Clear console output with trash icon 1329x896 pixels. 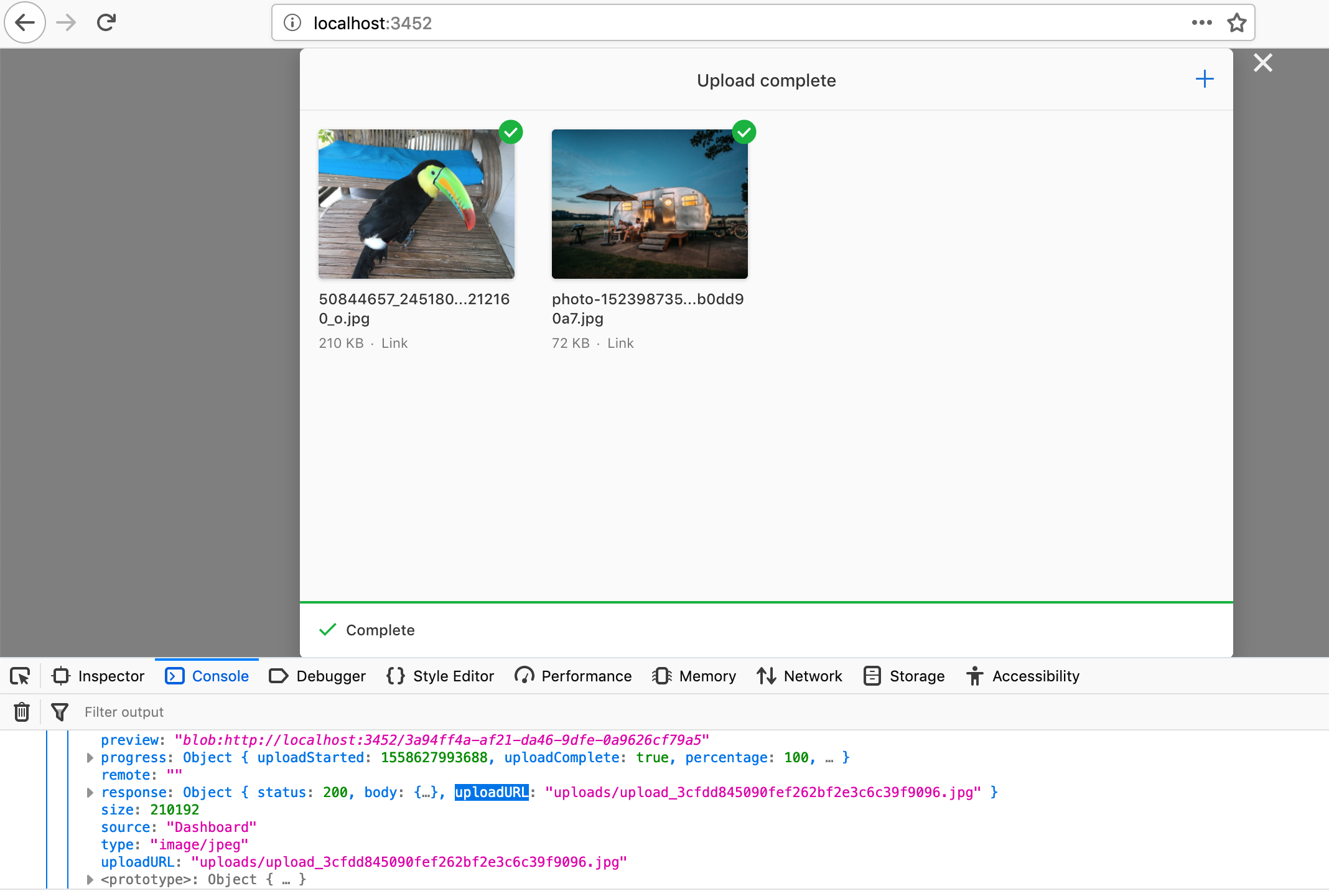21,711
